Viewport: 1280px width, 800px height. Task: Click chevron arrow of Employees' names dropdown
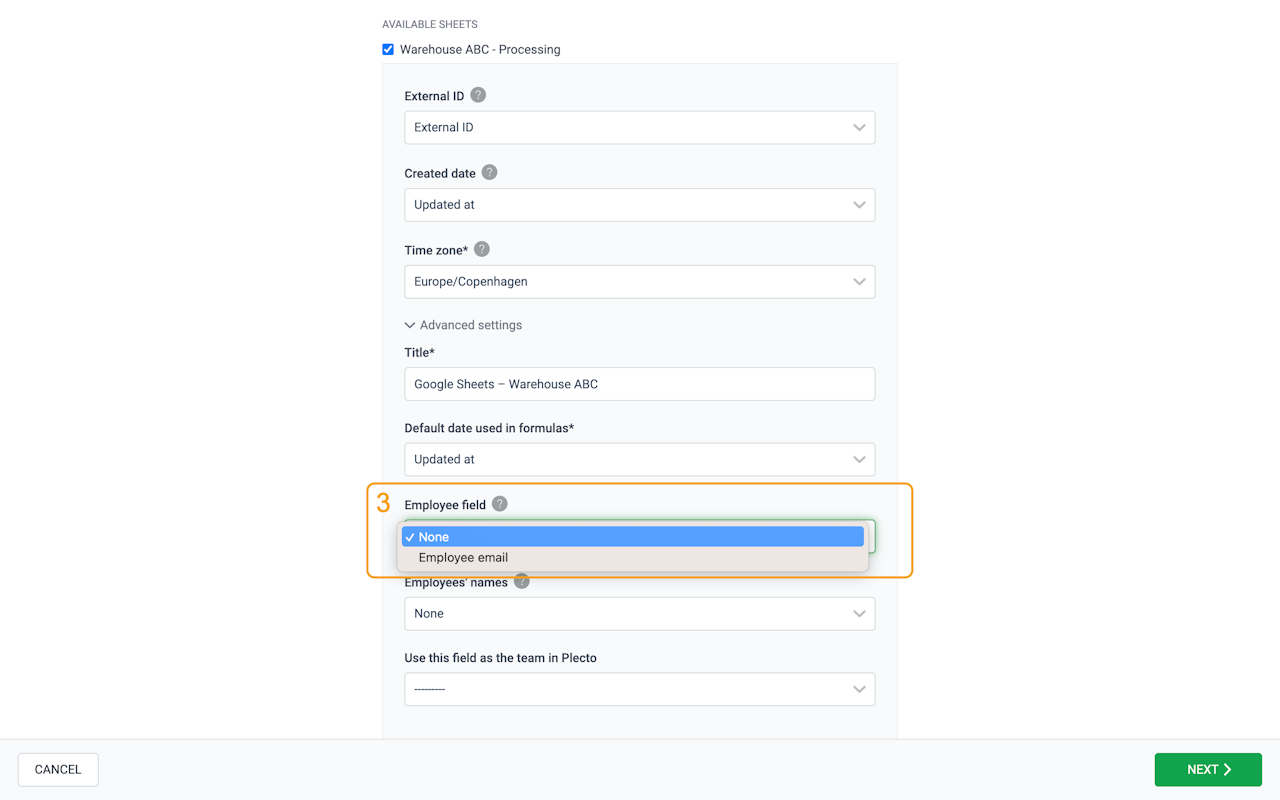click(x=859, y=613)
